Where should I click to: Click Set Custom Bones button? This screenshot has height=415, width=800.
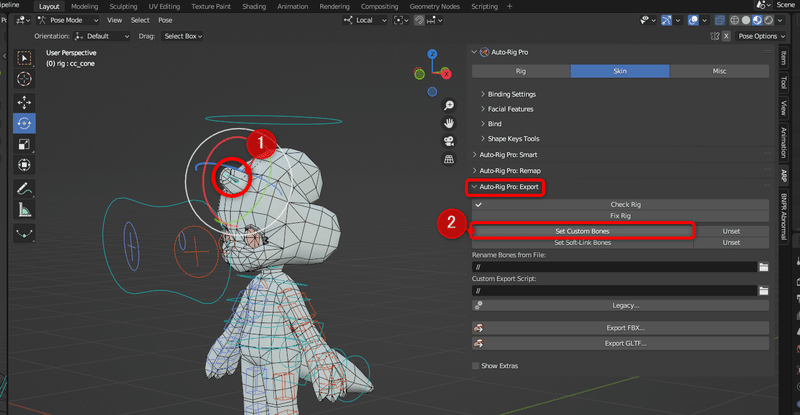(x=582, y=231)
